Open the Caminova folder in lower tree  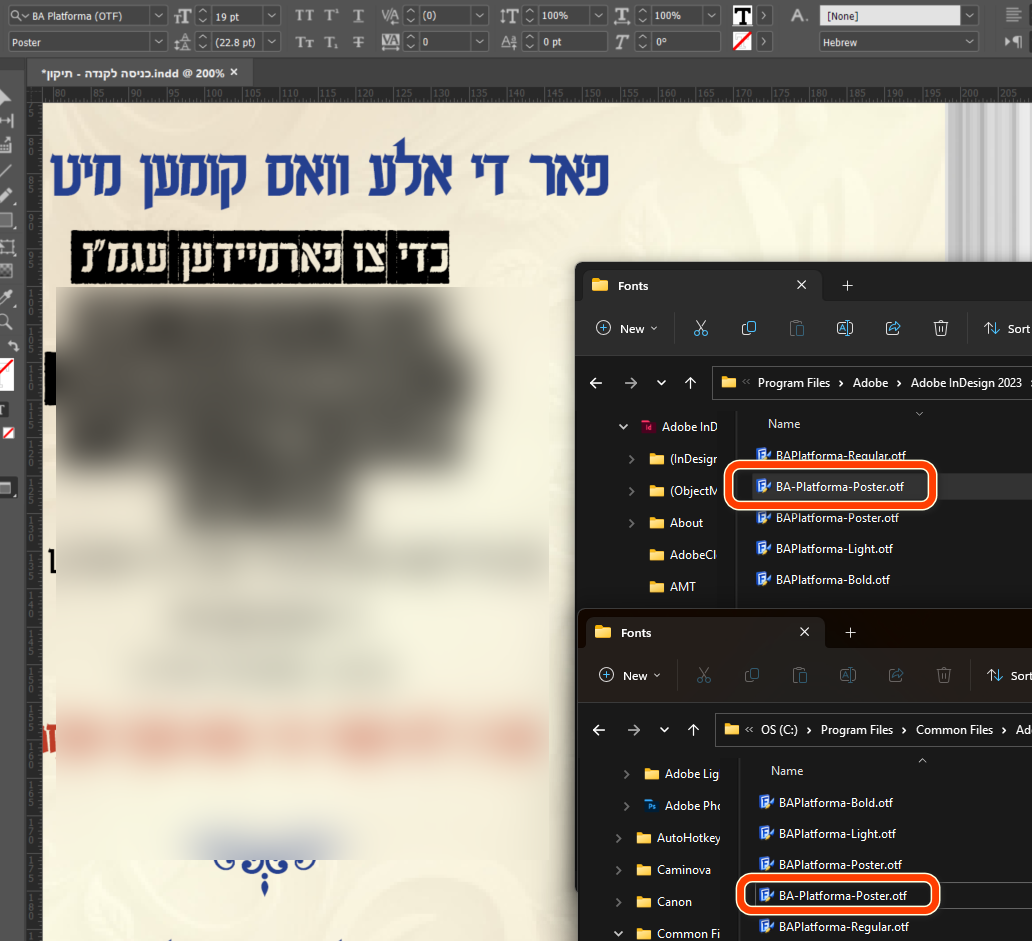pos(683,869)
